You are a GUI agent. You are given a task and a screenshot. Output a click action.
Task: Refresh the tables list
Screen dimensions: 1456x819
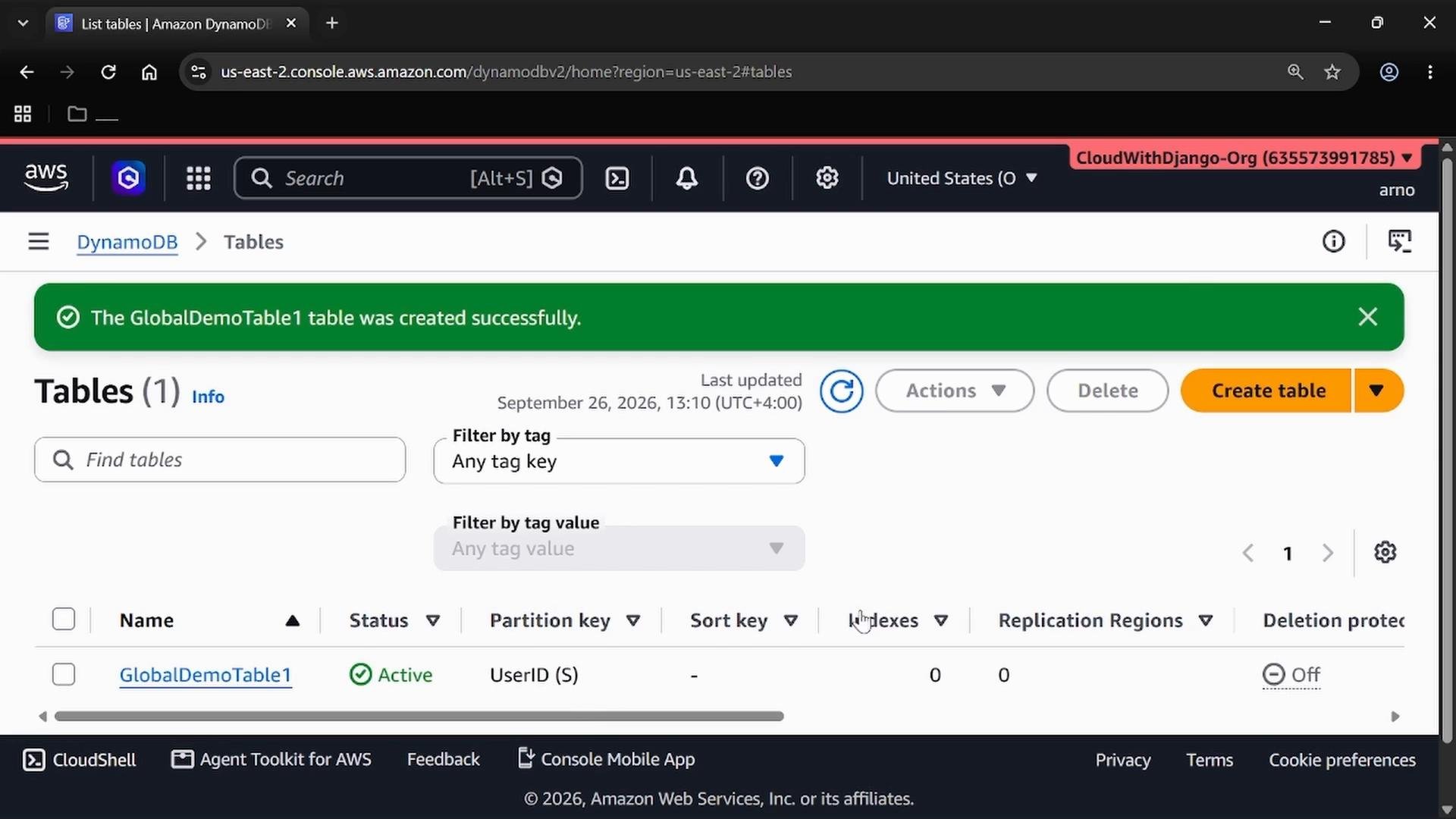pos(841,391)
